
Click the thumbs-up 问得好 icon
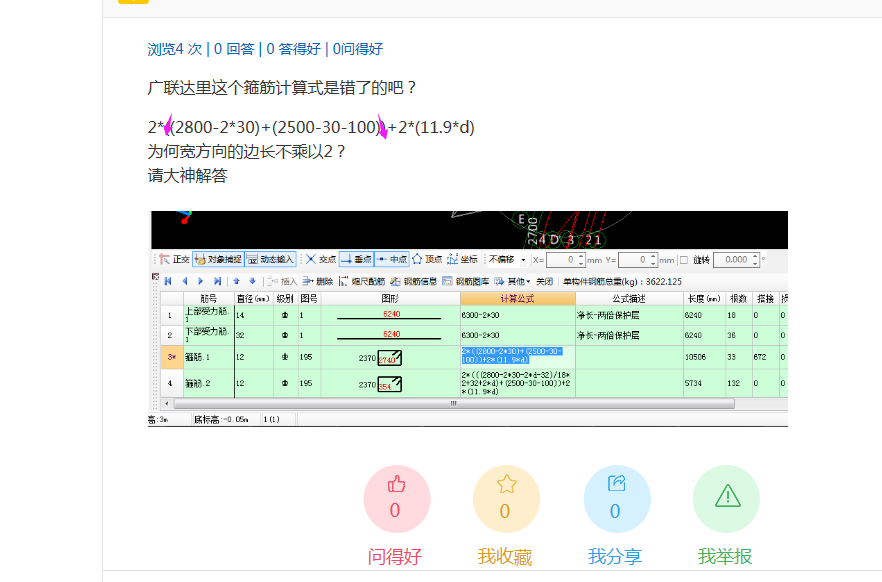(397, 484)
